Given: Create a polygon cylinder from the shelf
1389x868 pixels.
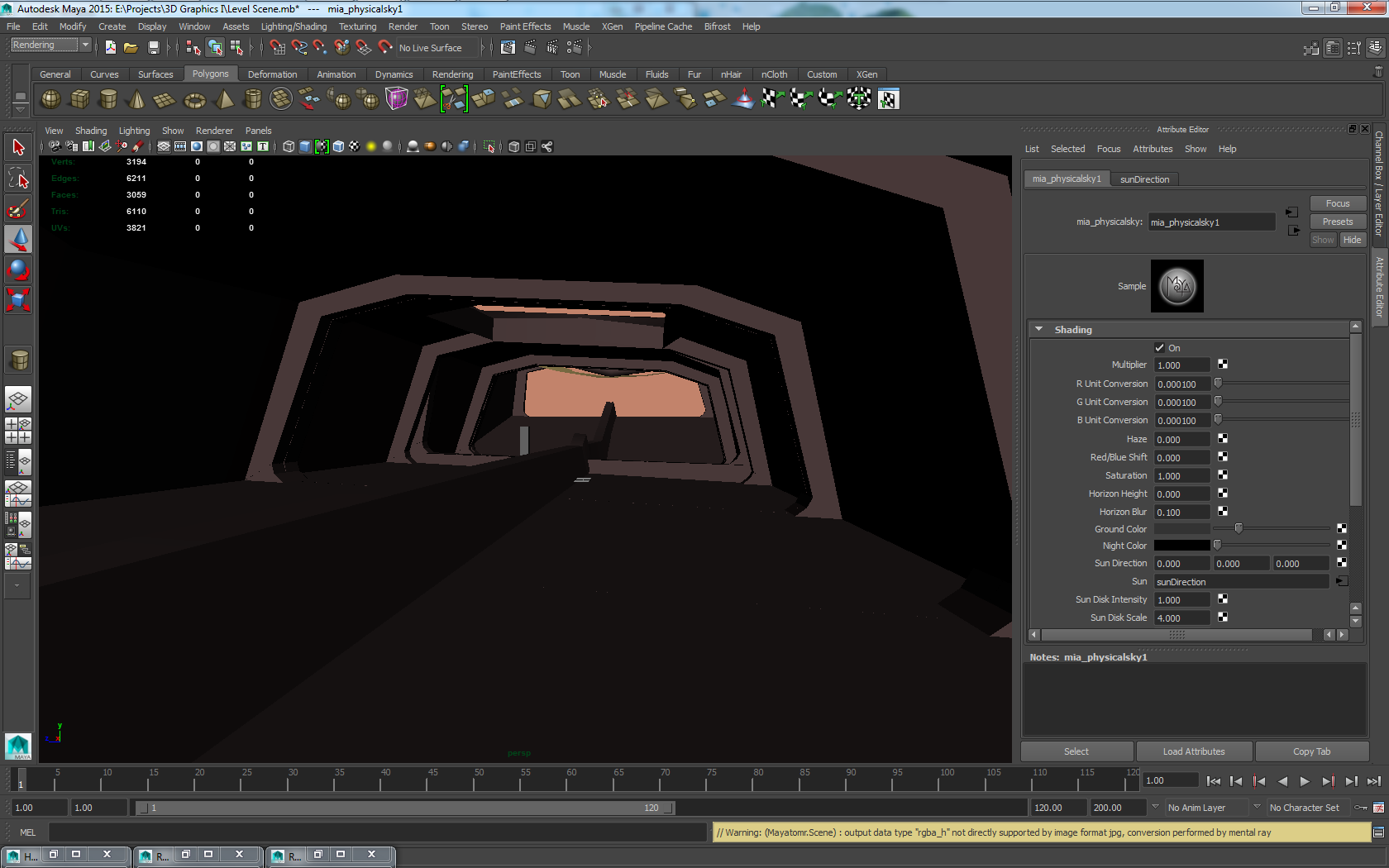Looking at the screenshot, I should point(107,98).
